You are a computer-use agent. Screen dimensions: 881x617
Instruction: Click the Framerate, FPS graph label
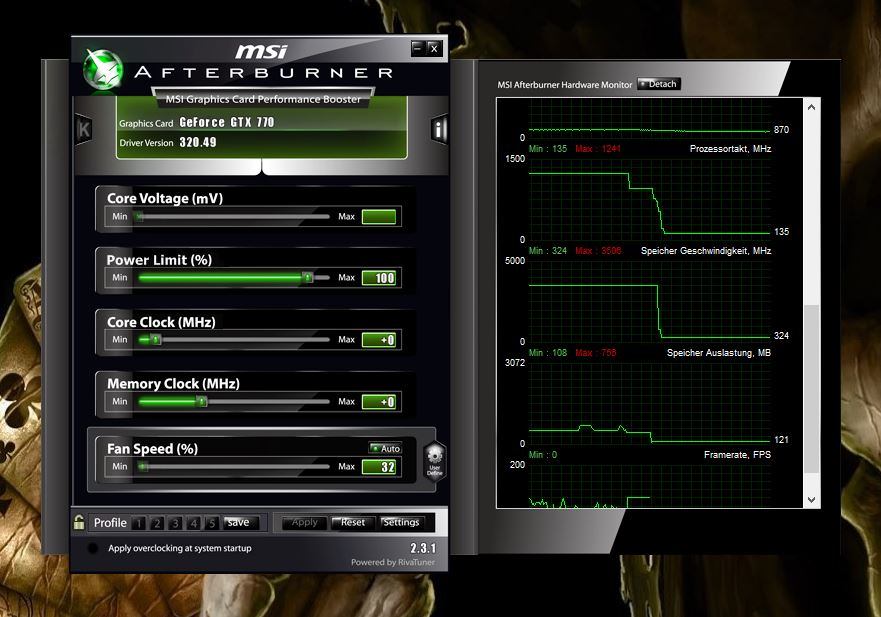pos(737,455)
